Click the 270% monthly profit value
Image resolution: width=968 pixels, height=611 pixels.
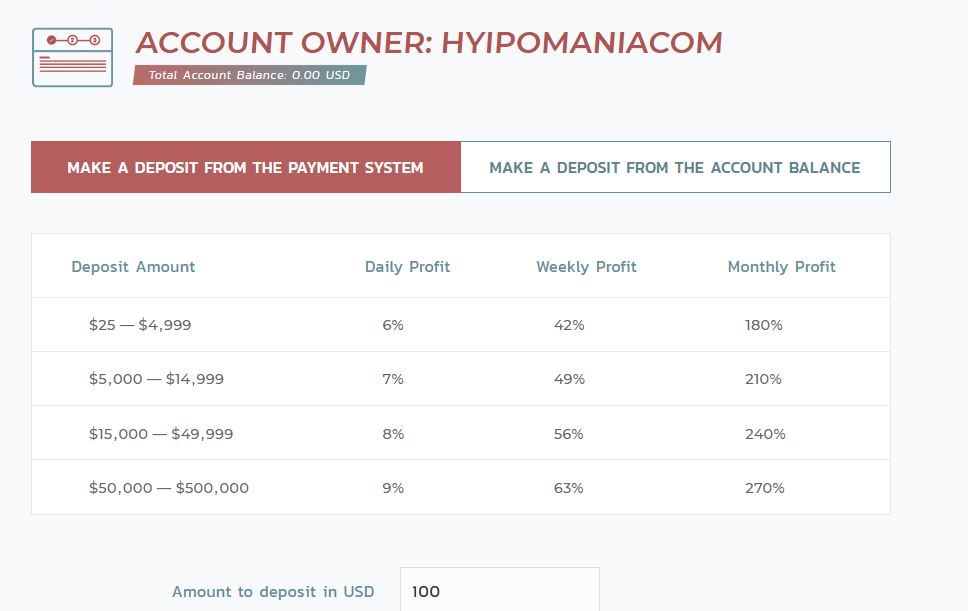click(765, 488)
